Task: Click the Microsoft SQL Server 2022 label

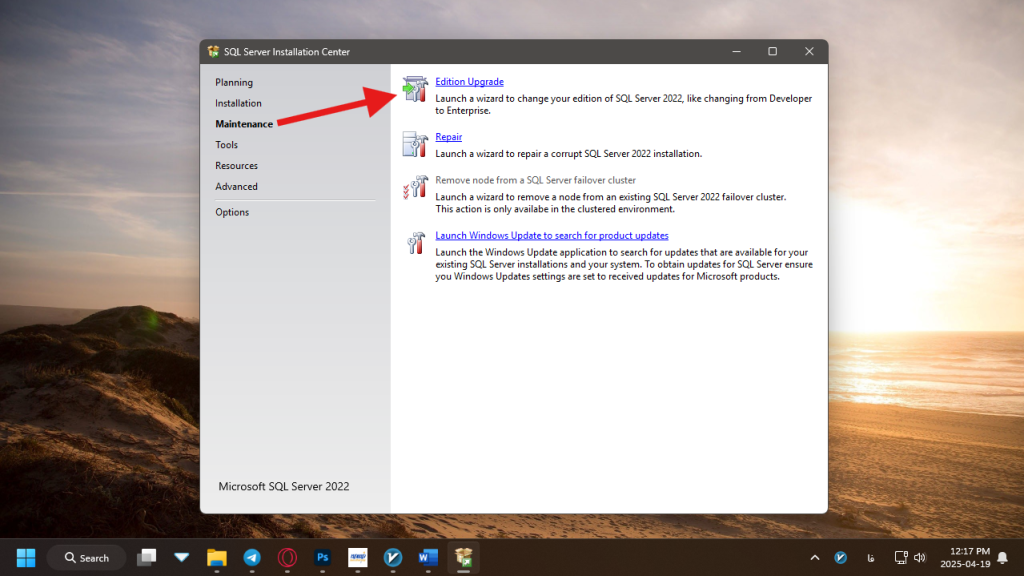Action: pyautogui.click(x=283, y=487)
